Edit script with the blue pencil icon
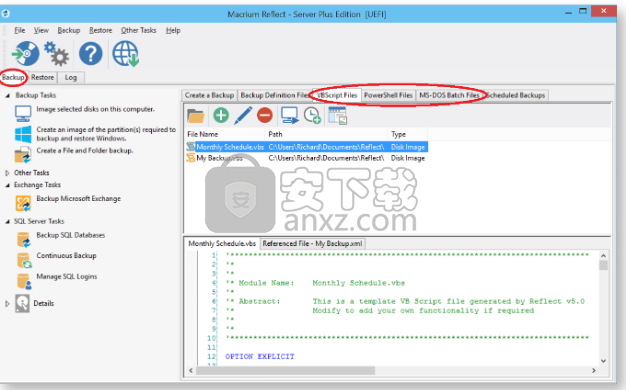626x390 pixels. pos(243,115)
